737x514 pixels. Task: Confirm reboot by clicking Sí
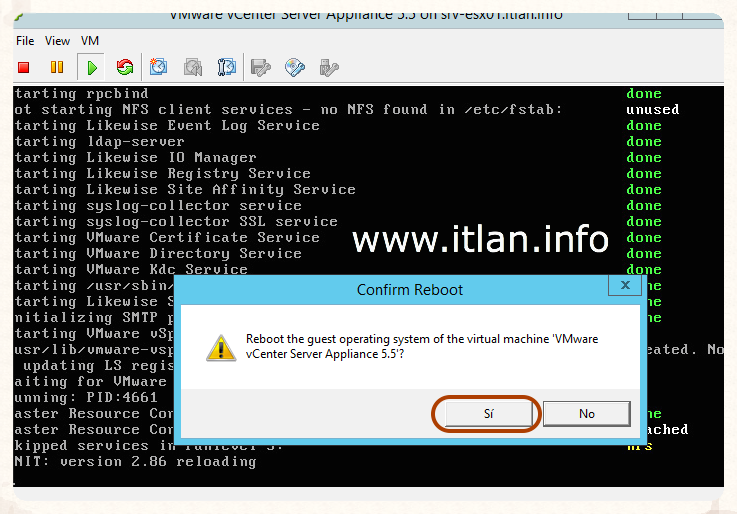(488, 413)
